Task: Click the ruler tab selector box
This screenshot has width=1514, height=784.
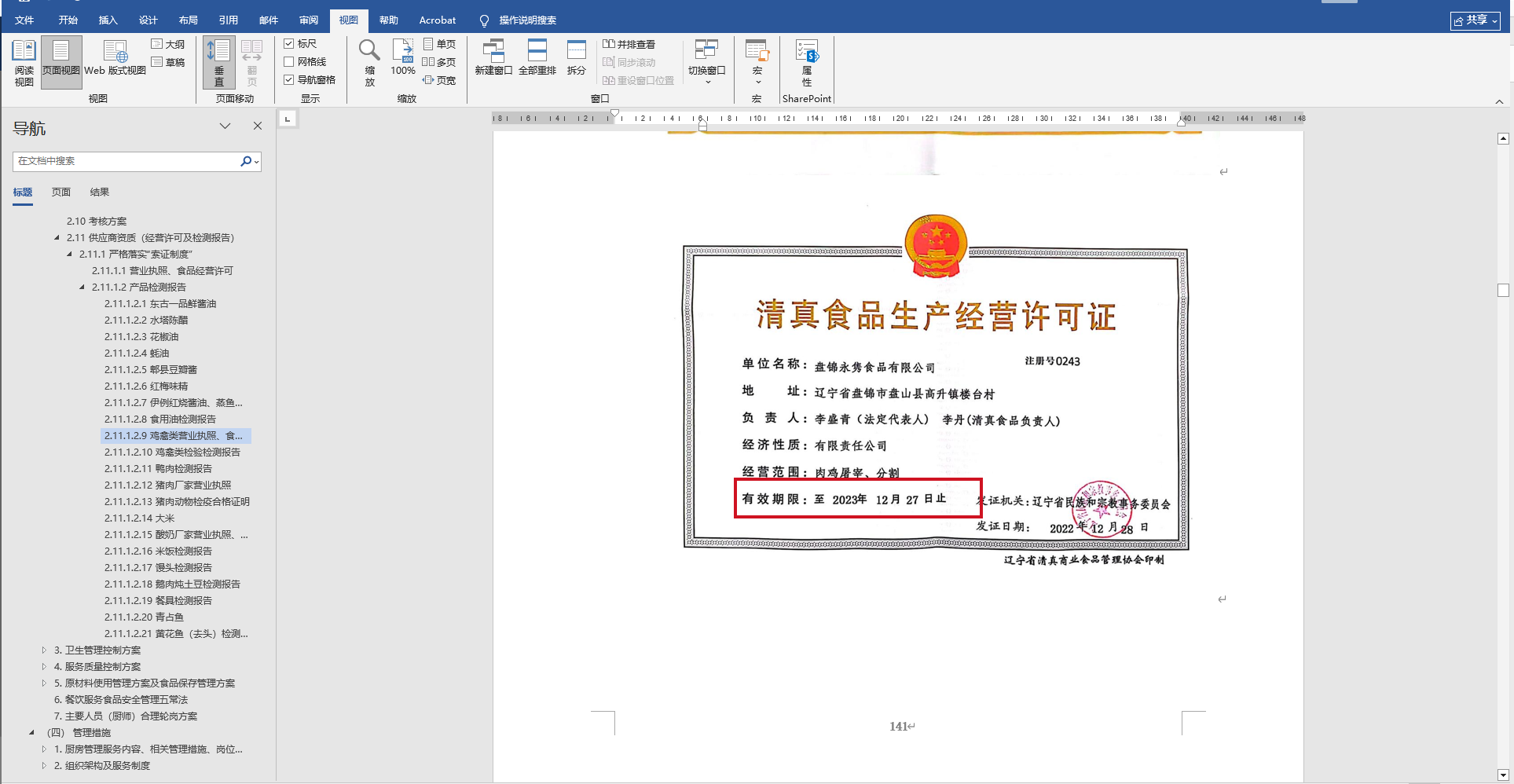Action: click(288, 119)
